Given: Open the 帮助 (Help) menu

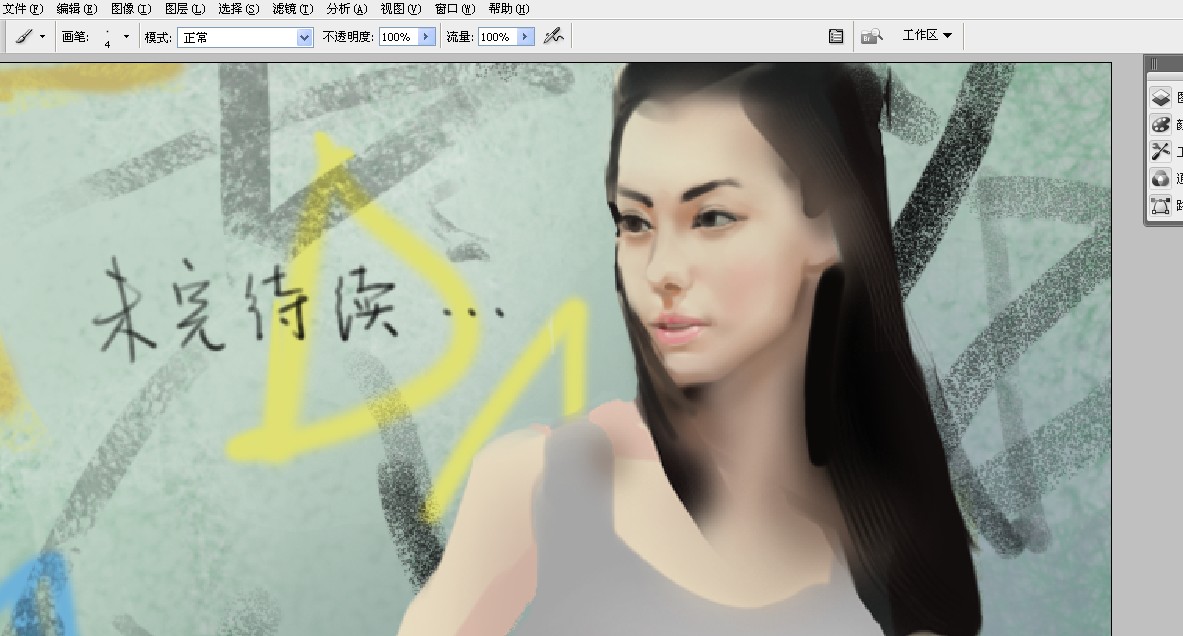Looking at the screenshot, I should [x=509, y=9].
